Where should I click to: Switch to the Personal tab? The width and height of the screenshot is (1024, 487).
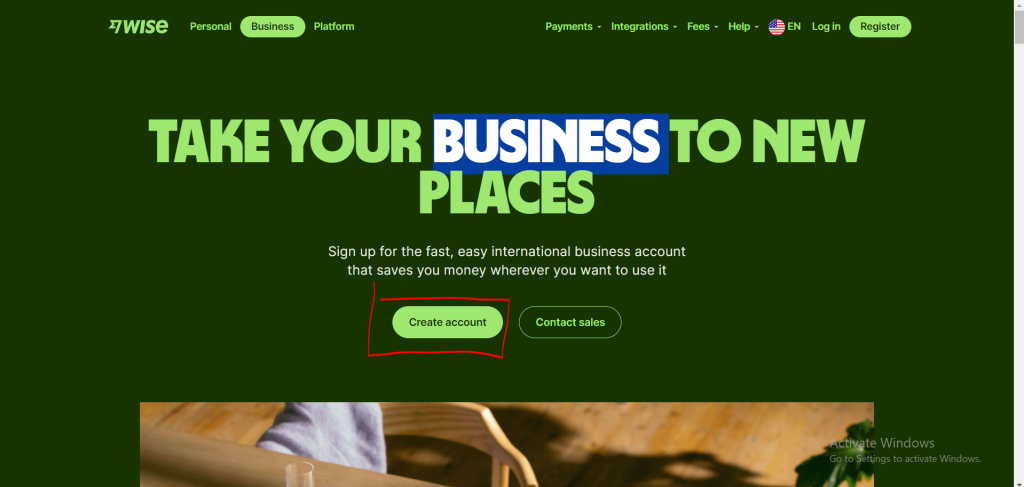pyautogui.click(x=210, y=27)
